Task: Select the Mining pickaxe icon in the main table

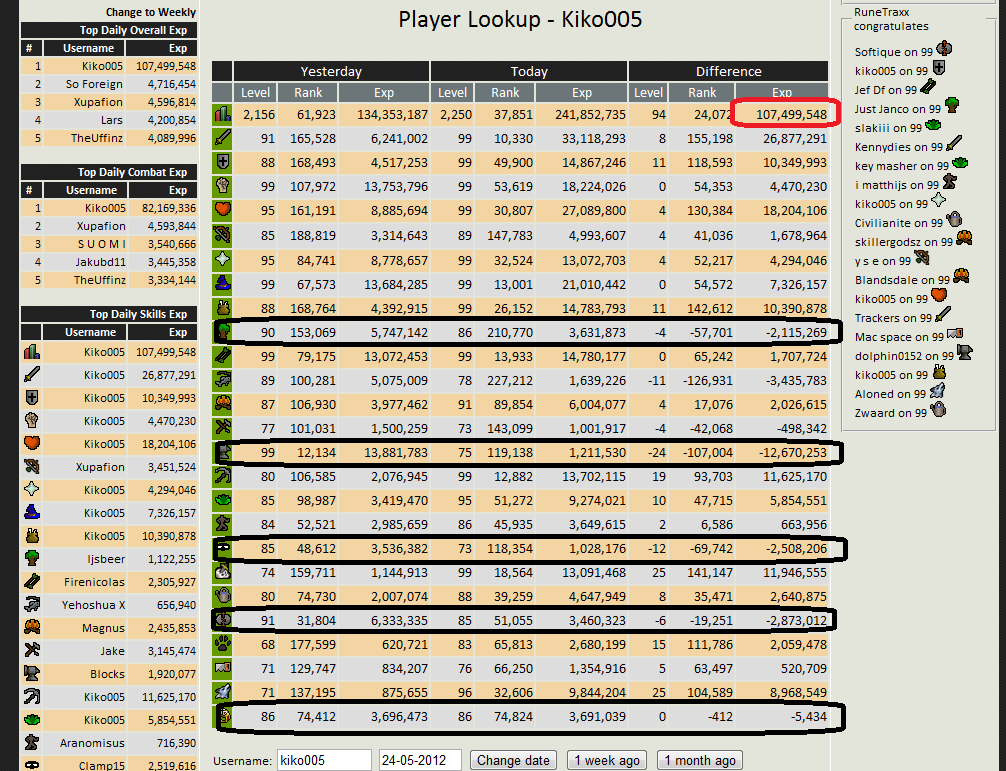Action: click(223, 476)
